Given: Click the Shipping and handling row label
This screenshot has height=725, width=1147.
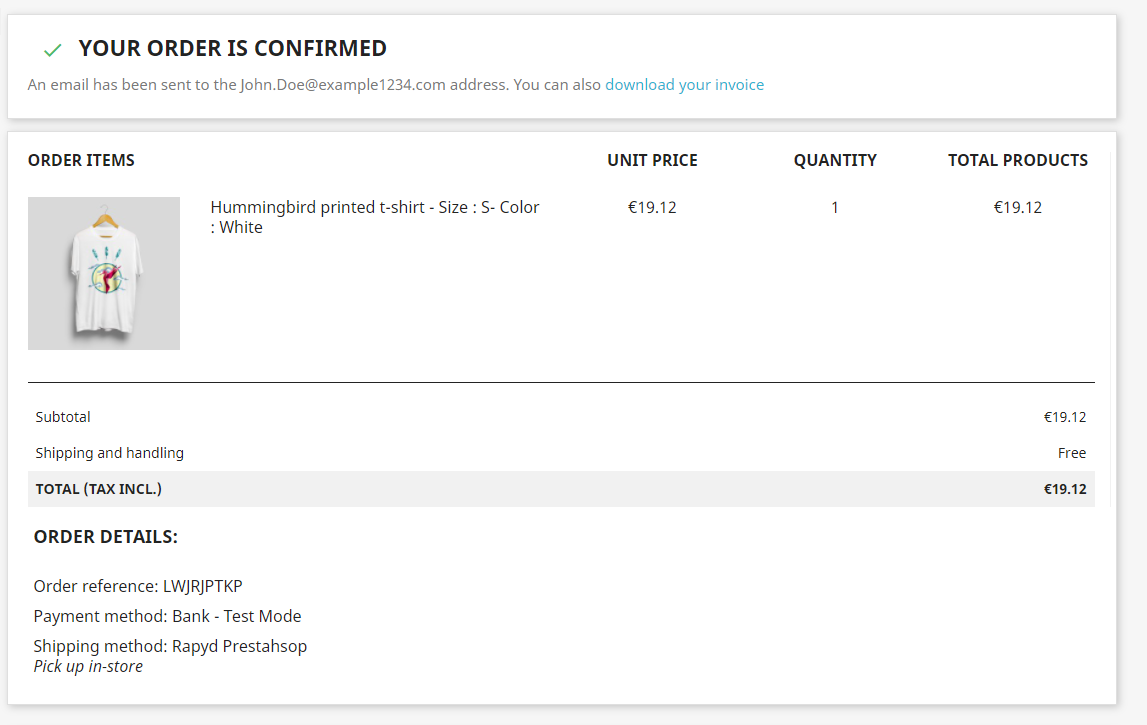Looking at the screenshot, I should 110,453.
